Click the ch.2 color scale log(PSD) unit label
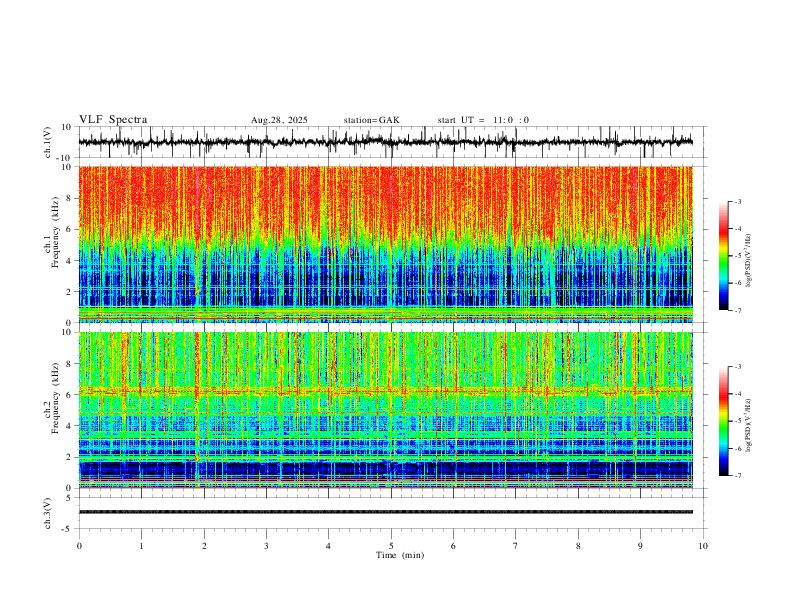The height and width of the screenshot is (612, 792). pyautogui.click(x=749, y=426)
